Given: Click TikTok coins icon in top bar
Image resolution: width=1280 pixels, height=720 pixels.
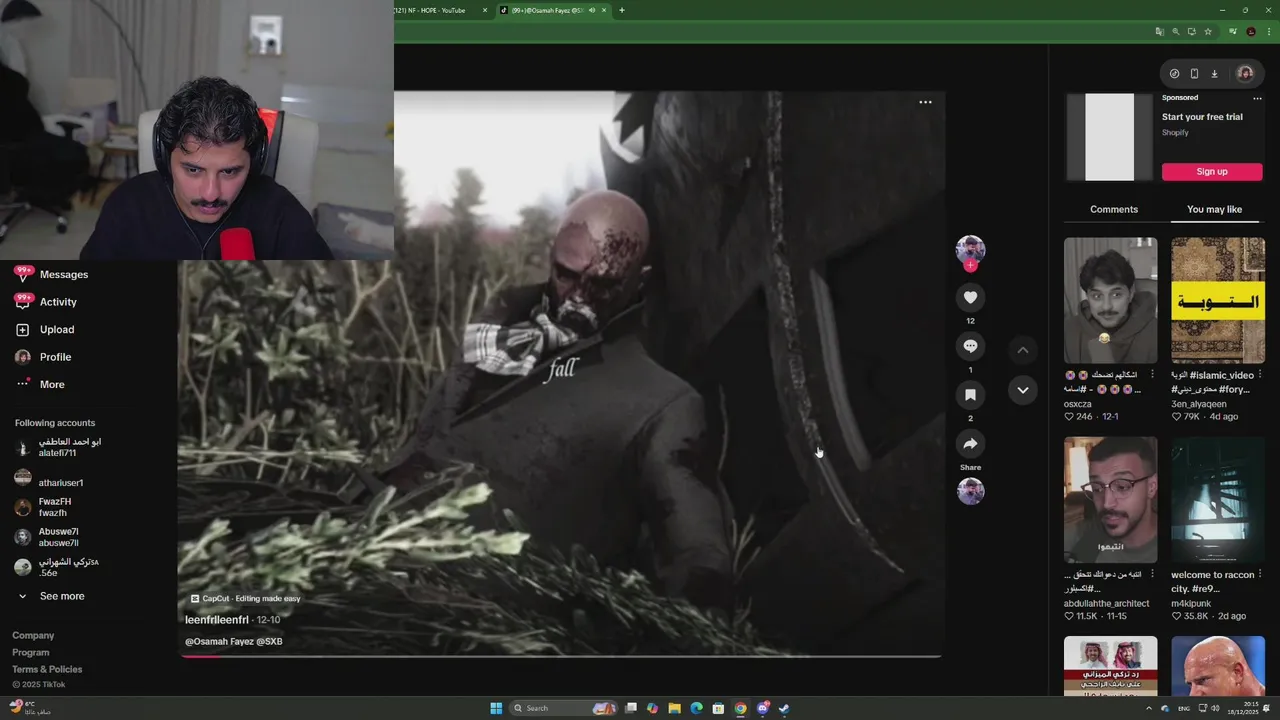Looking at the screenshot, I should coord(1174,73).
